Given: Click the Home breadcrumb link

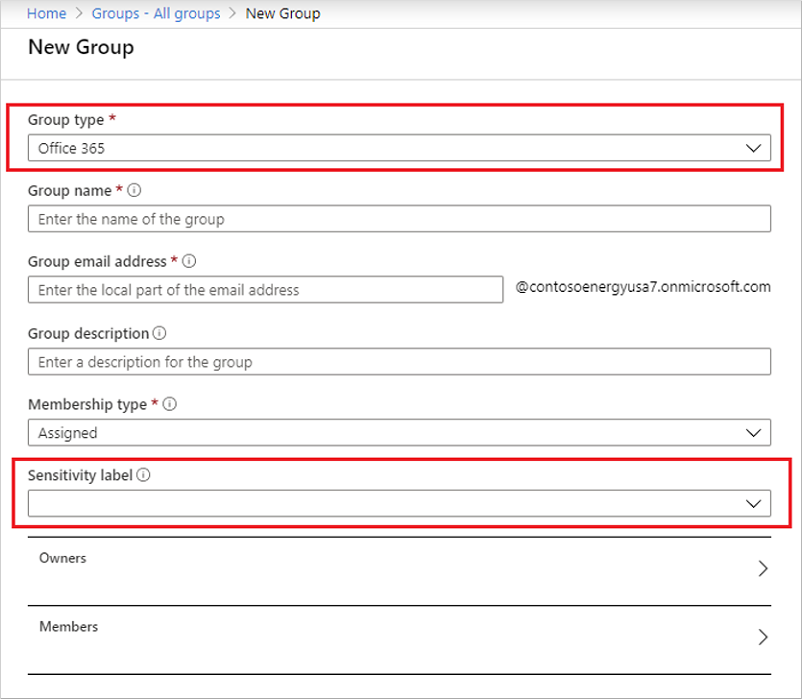Looking at the screenshot, I should 46,14.
